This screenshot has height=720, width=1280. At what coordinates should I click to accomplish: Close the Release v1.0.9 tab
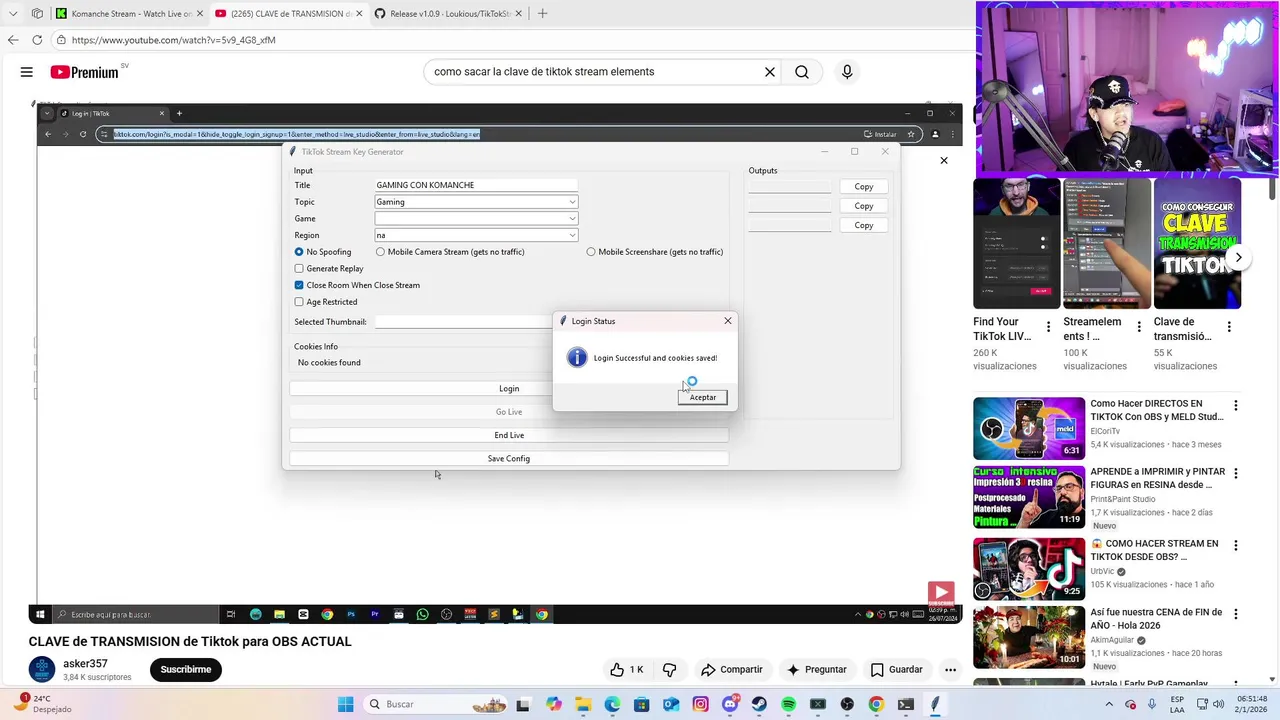[518, 13]
